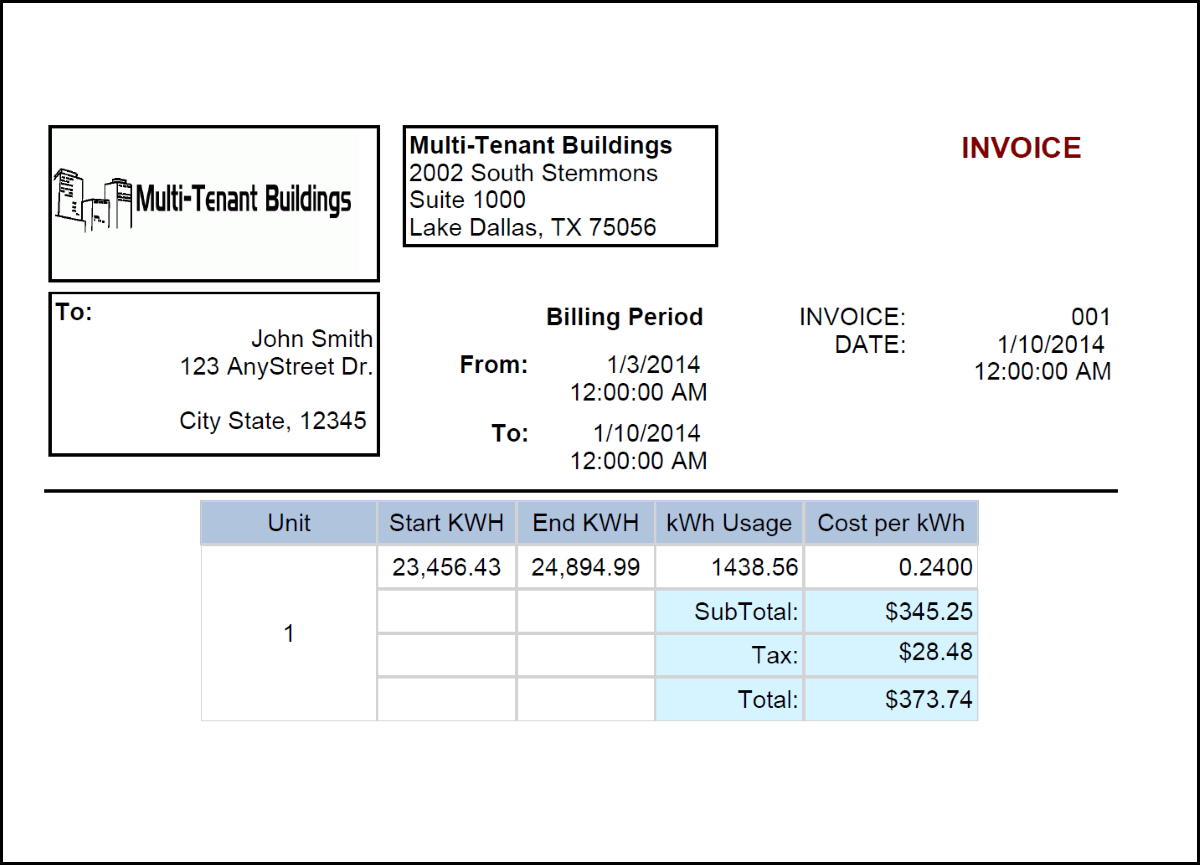Click invoice number 001
This screenshot has height=865, width=1200.
[x=1090, y=318]
